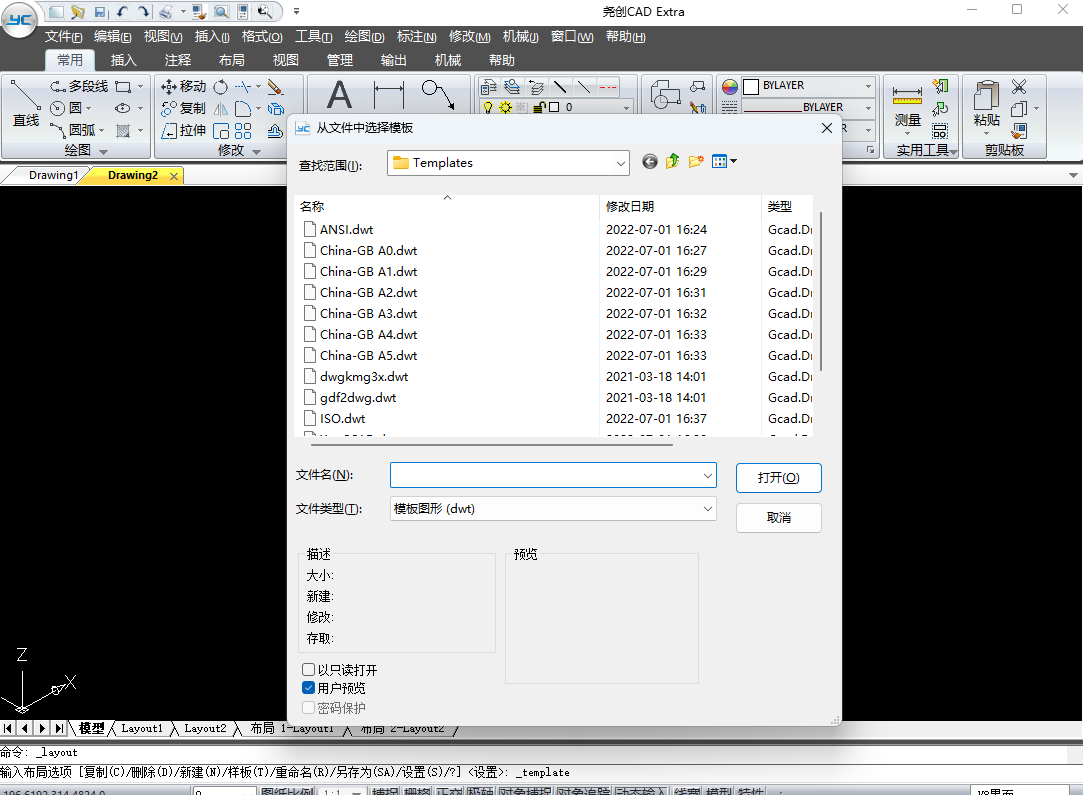Click the Save floppy disk icon
This screenshot has width=1083, height=795.
coord(100,12)
